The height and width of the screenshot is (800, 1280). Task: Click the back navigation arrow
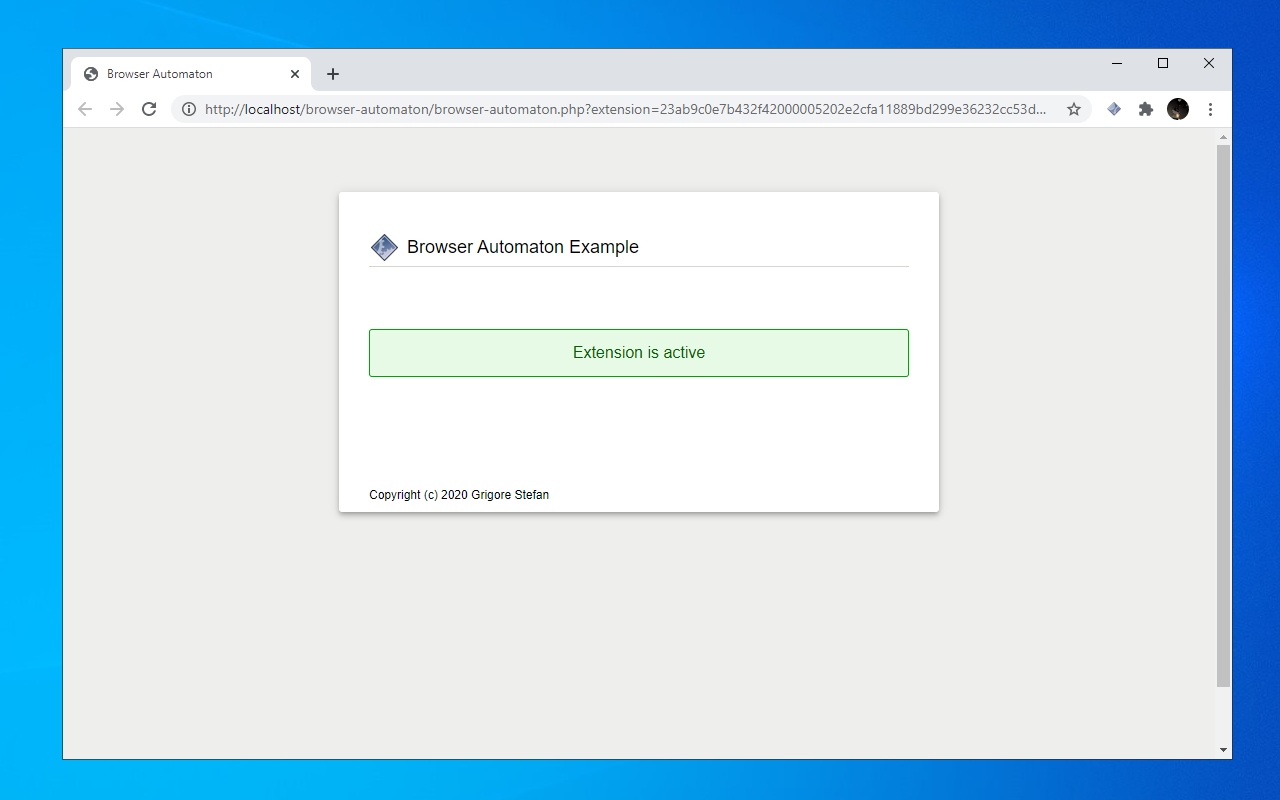pos(85,109)
